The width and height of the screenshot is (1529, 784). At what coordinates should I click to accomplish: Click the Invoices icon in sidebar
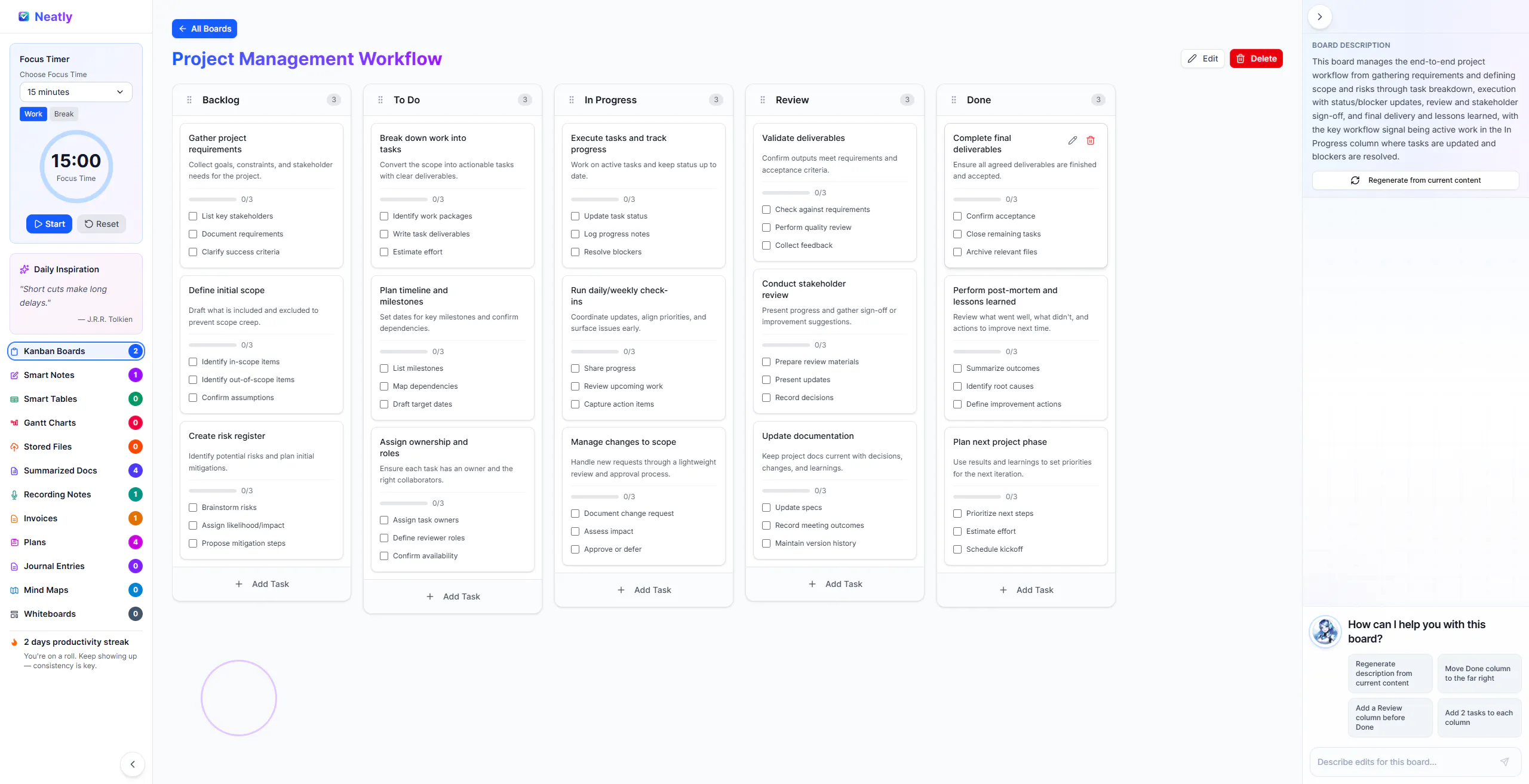click(14, 518)
